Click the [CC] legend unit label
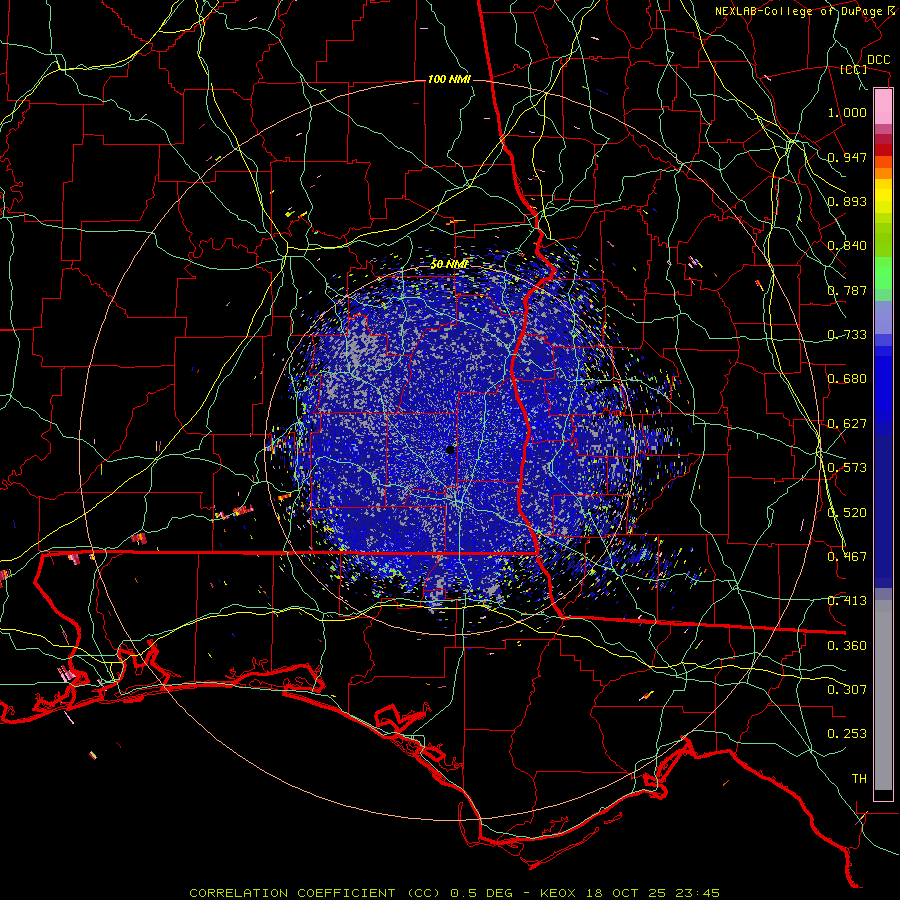This screenshot has height=900, width=900. click(854, 69)
